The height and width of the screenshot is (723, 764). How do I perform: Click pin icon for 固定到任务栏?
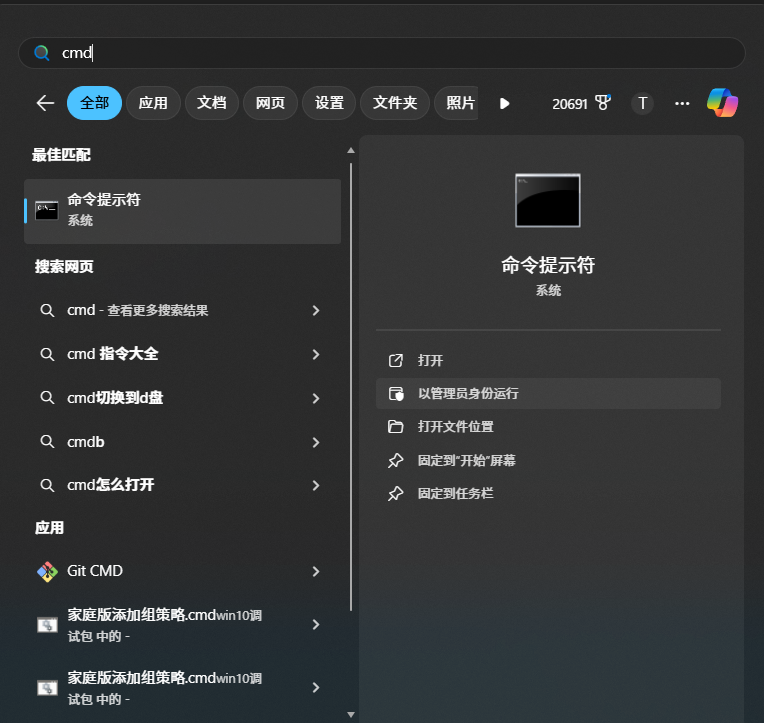pos(396,494)
